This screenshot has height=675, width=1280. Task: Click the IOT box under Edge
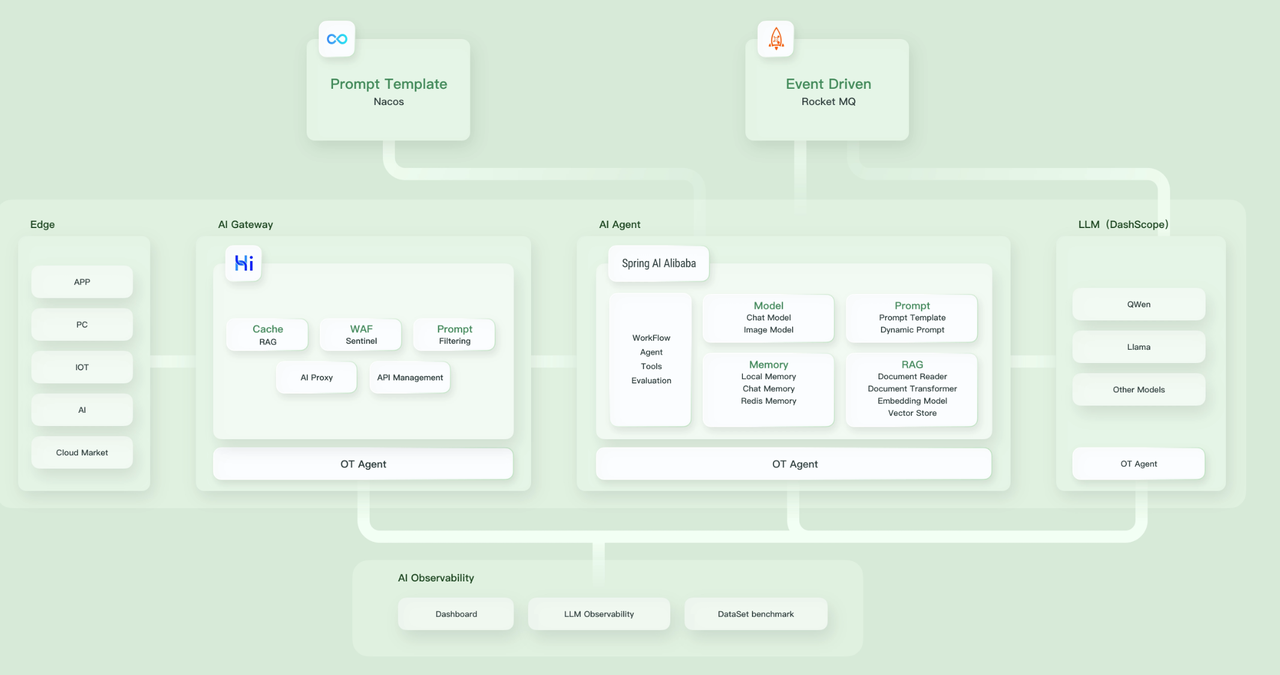(82, 367)
